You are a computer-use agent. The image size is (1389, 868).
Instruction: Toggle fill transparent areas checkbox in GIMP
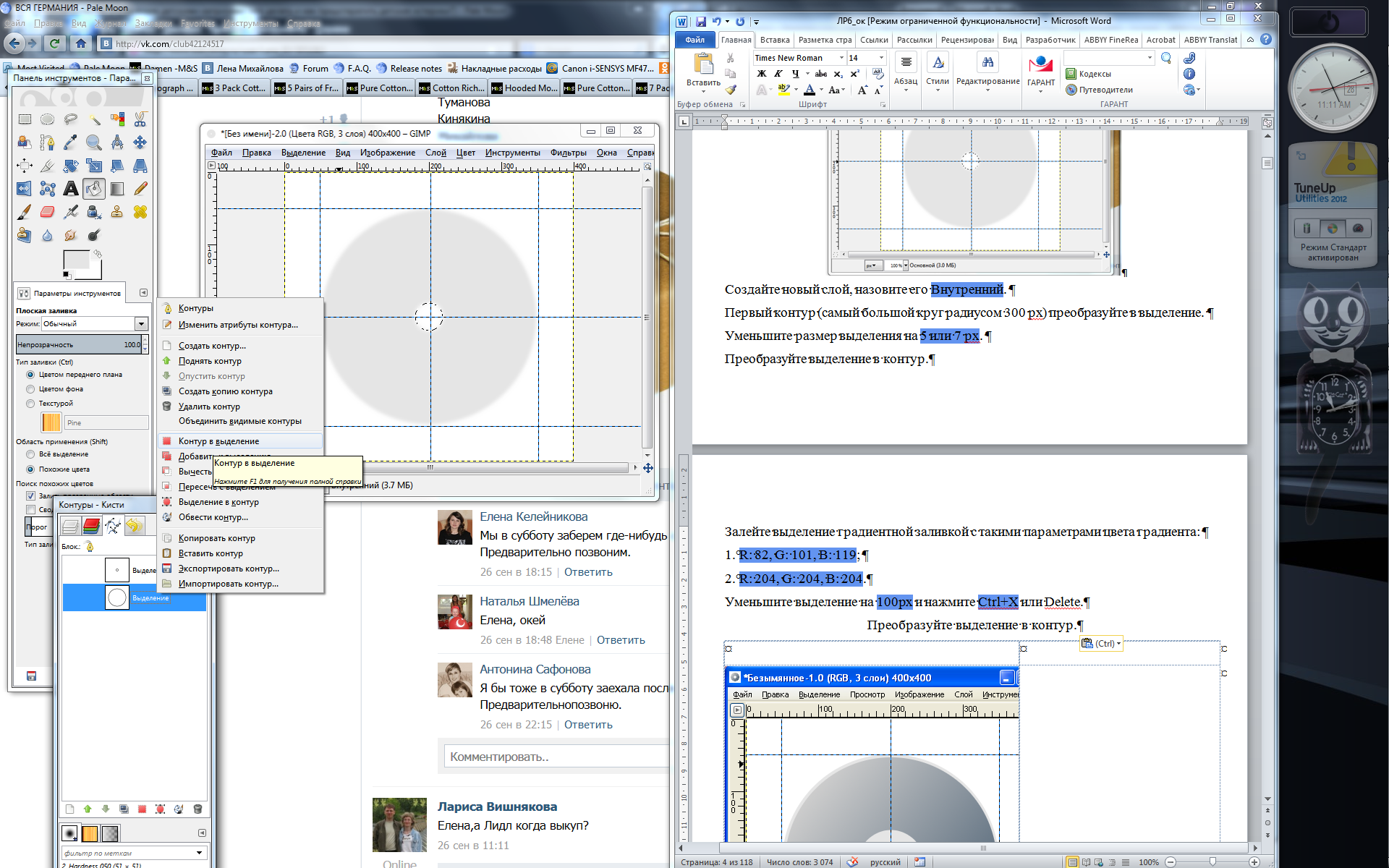pyautogui.click(x=30, y=495)
